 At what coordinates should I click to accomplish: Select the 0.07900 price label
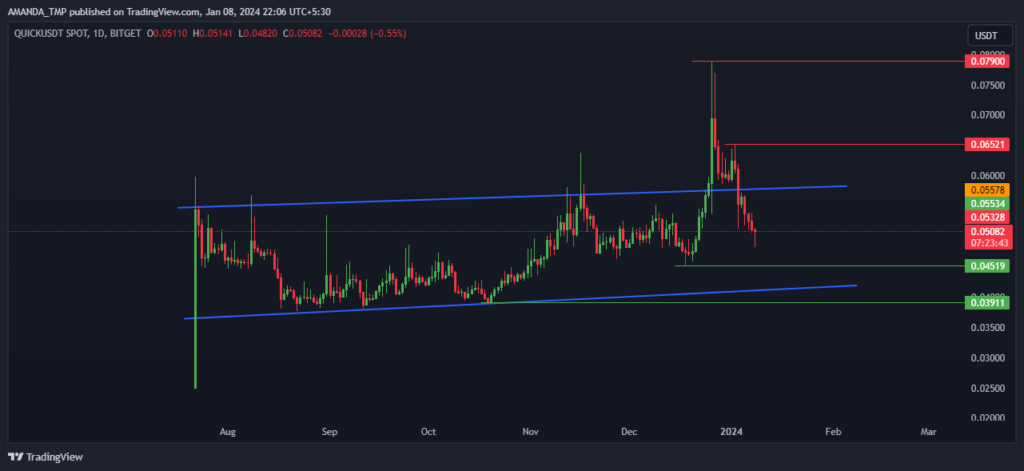pyautogui.click(x=987, y=62)
